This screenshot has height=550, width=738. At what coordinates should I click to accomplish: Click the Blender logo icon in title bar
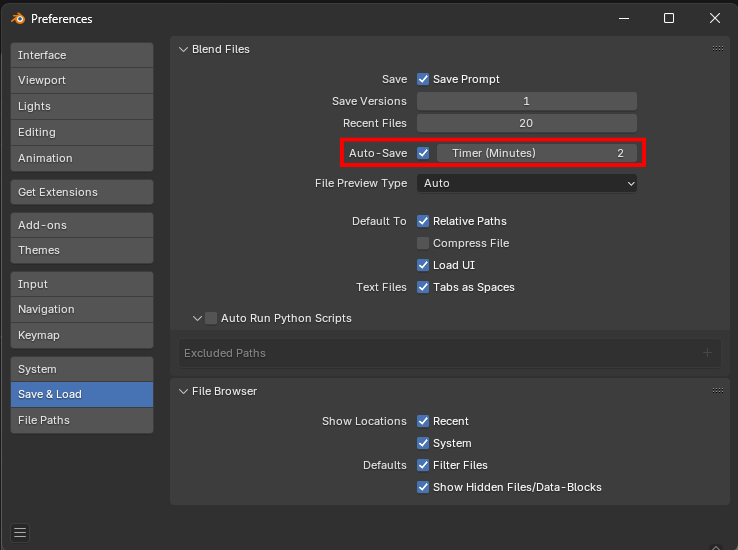click(18, 18)
